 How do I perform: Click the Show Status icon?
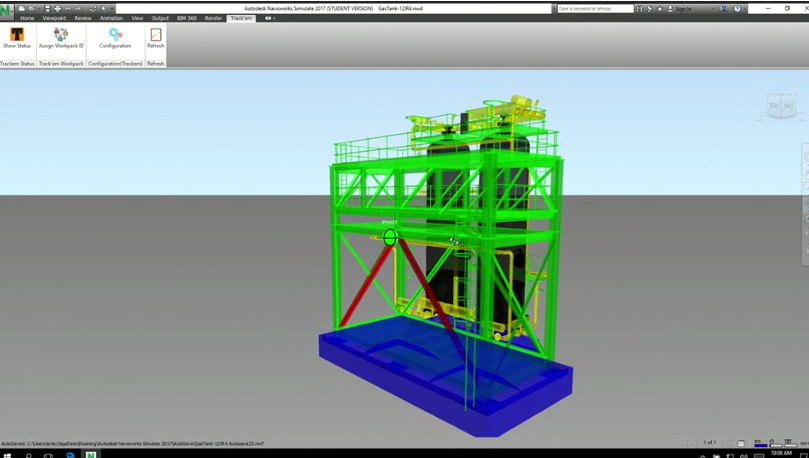pos(17,35)
